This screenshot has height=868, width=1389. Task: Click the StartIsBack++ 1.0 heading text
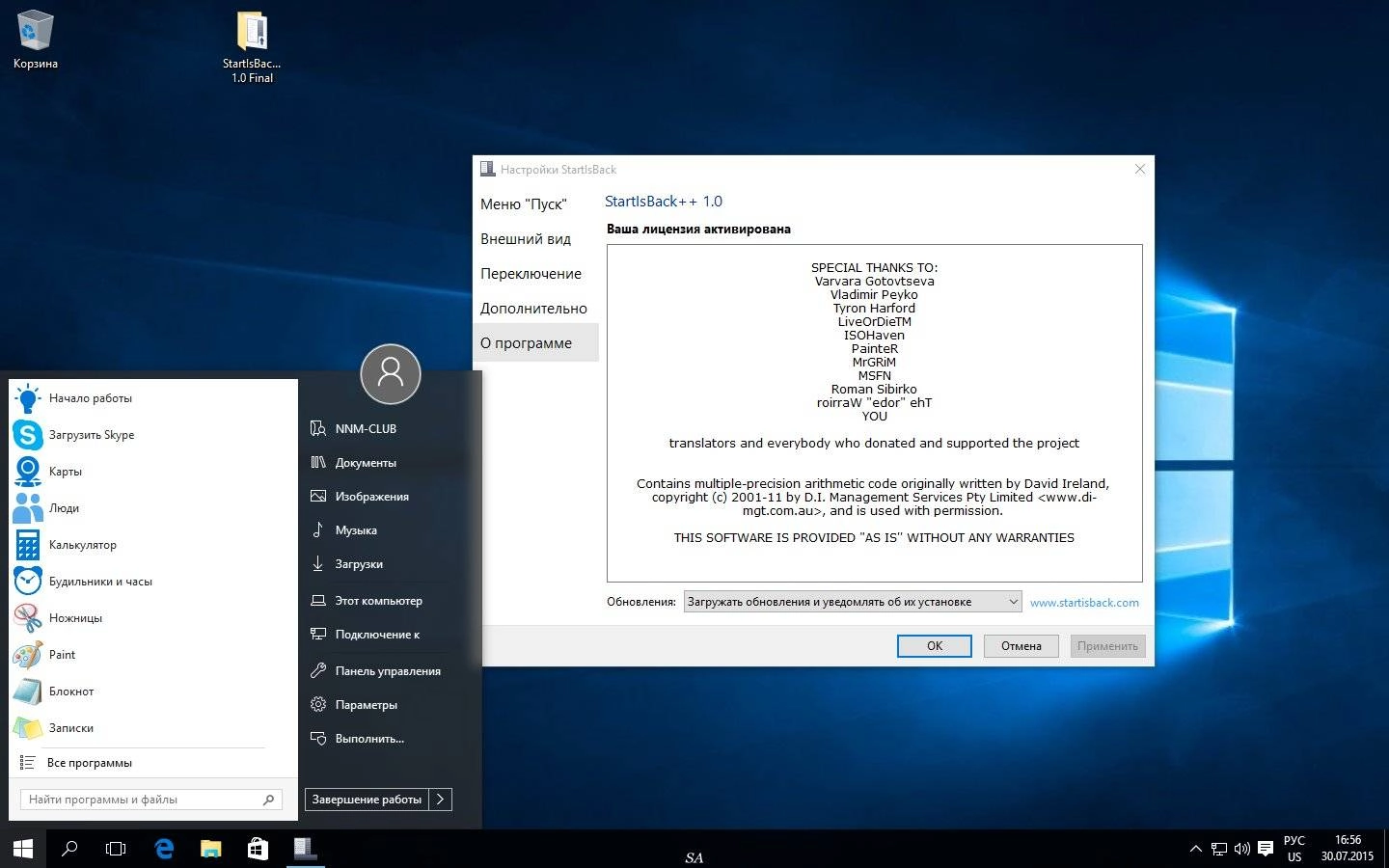[664, 202]
